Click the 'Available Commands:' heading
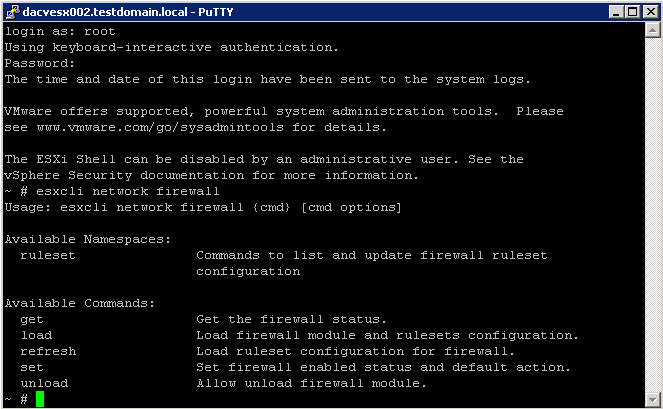The image size is (663, 409). pyautogui.click(x=80, y=303)
